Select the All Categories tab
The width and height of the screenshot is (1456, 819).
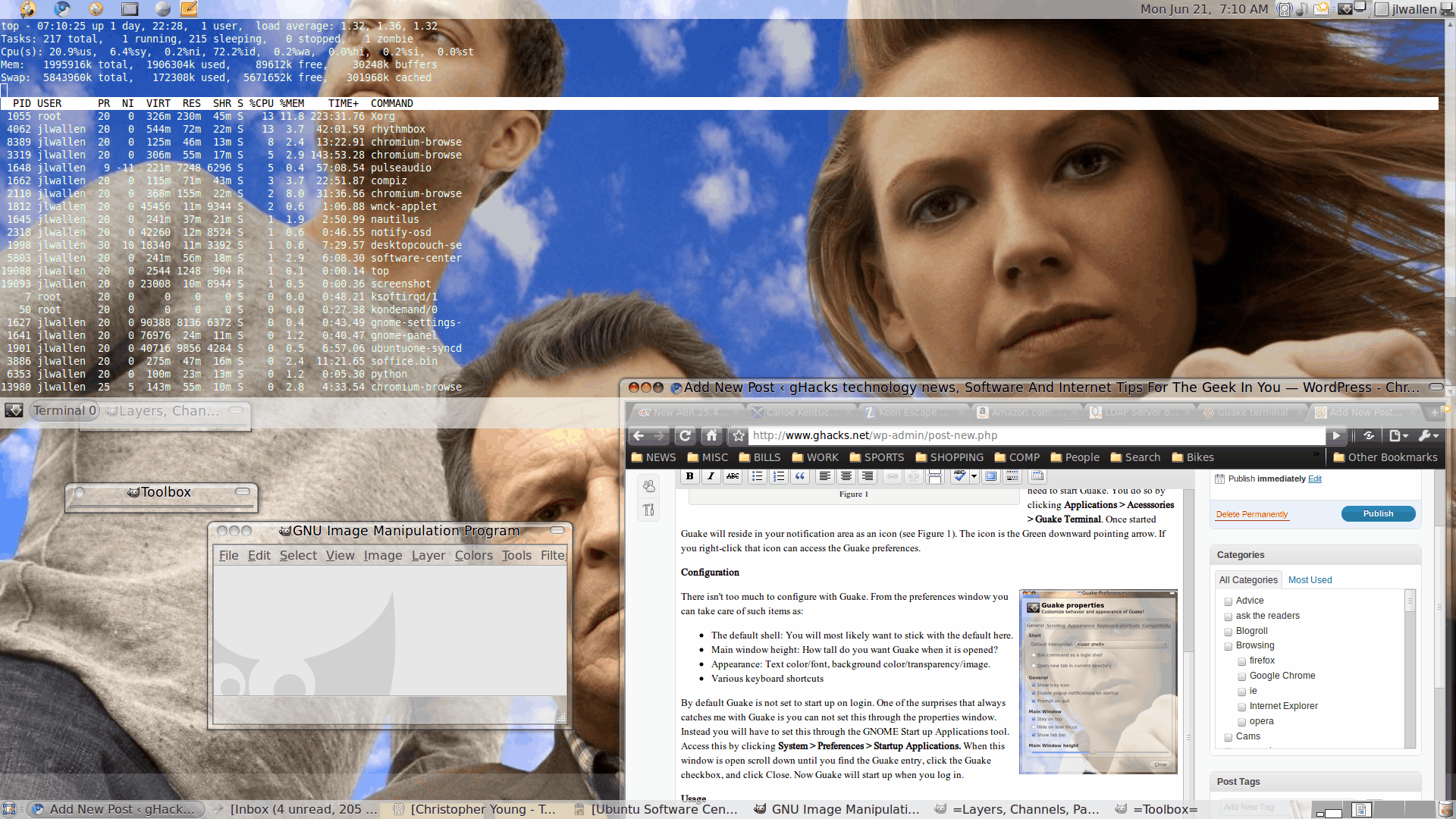(1248, 580)
